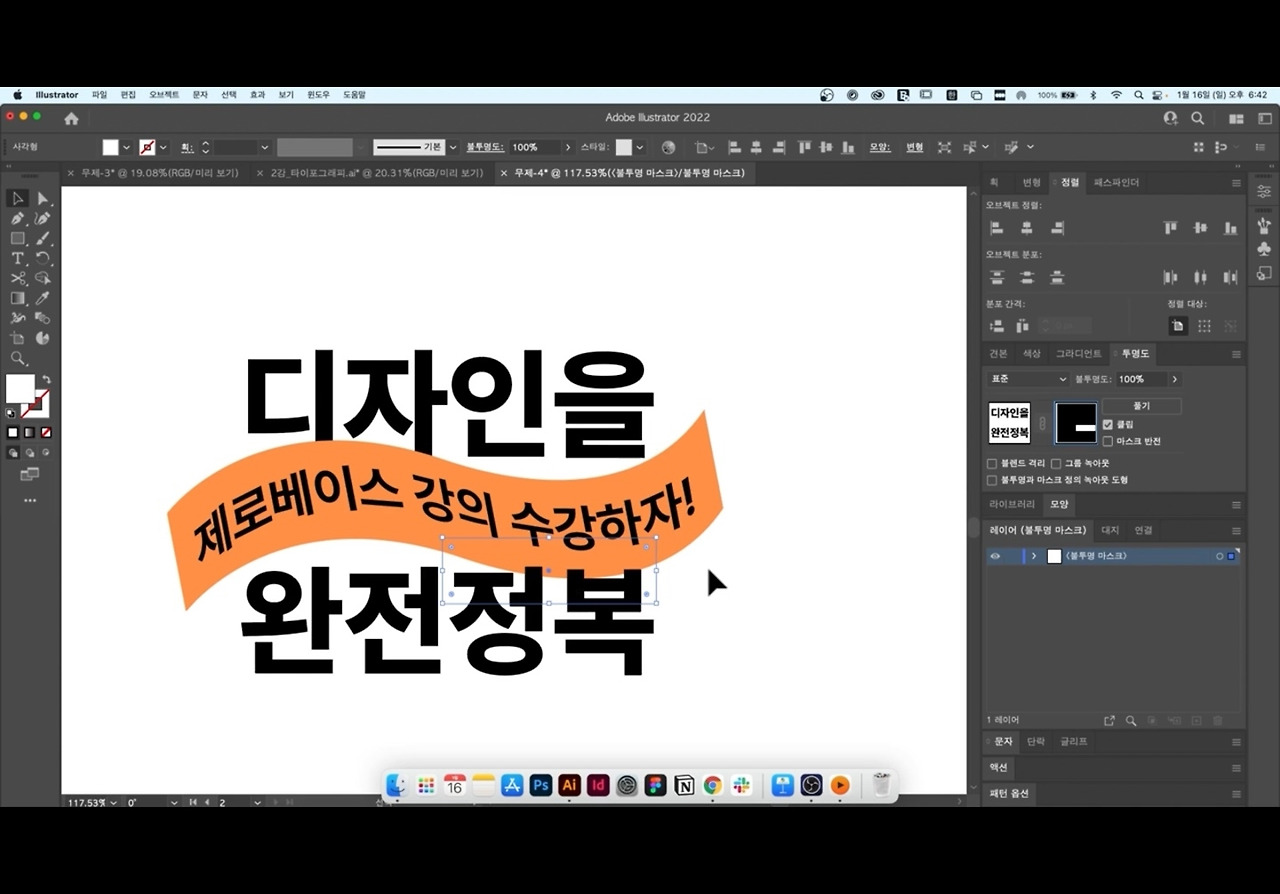The image size is (1280, 894).
Task: Open the zoom level dropdown at 117.53%
Action: tap(112, 802)
